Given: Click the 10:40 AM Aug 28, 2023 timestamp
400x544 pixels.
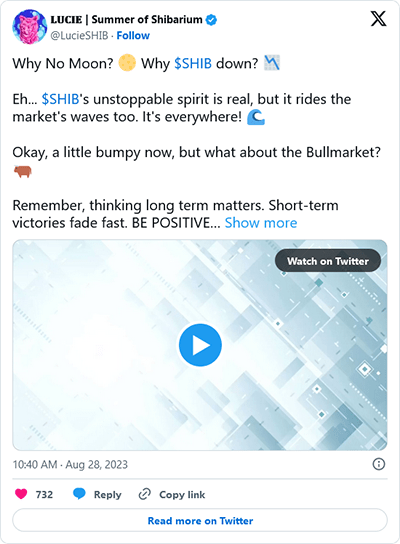Looking at the screenshot, I should click(x=70, y=465).
